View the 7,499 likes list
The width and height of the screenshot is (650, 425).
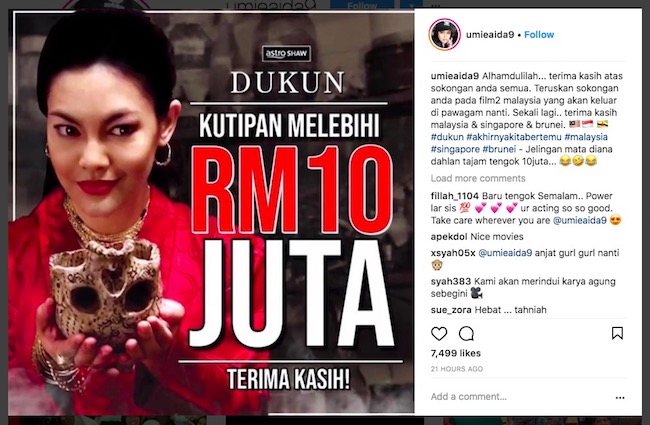(456, 353)
